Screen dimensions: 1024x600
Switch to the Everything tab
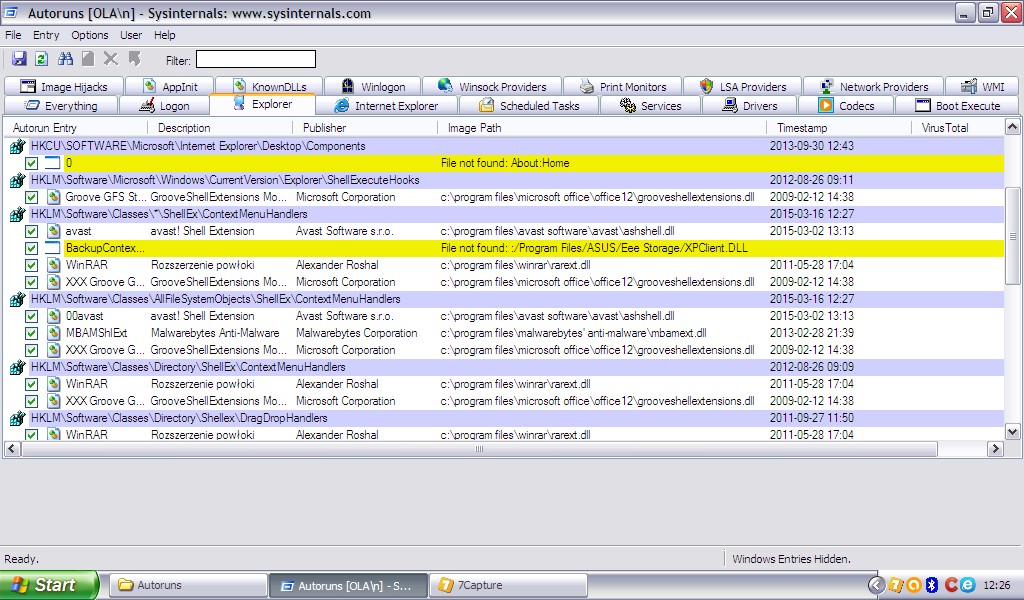(61, 106)
